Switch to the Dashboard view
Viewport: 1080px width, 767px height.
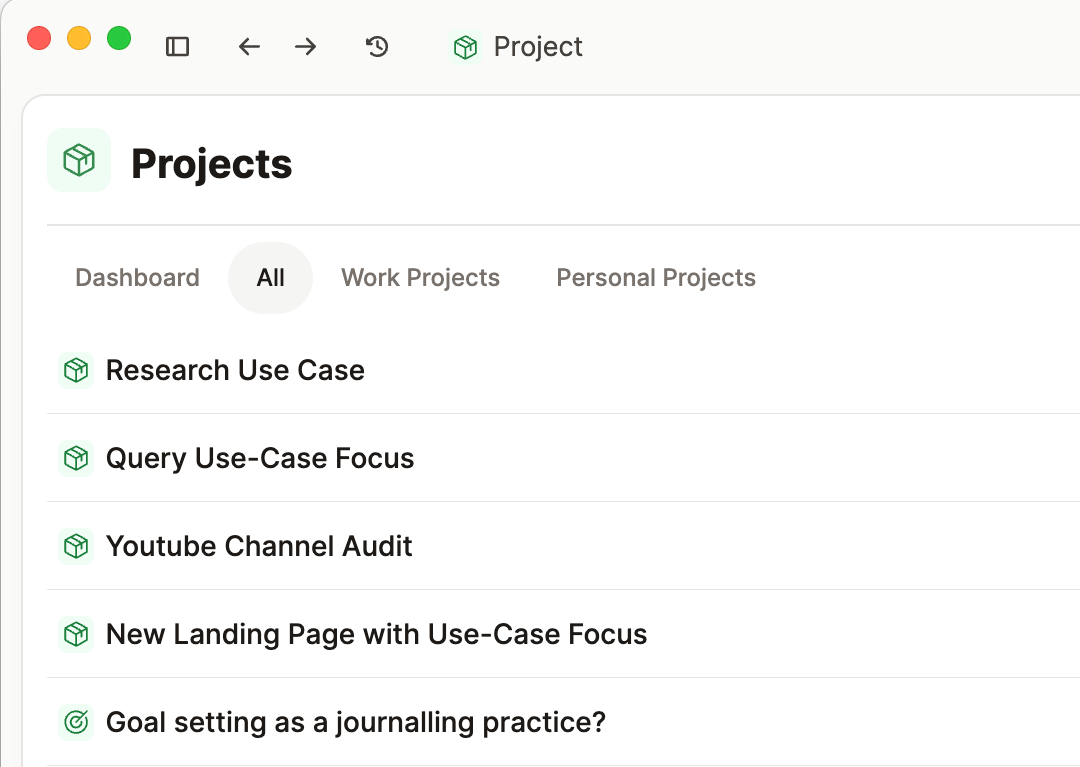pos(136,277)
